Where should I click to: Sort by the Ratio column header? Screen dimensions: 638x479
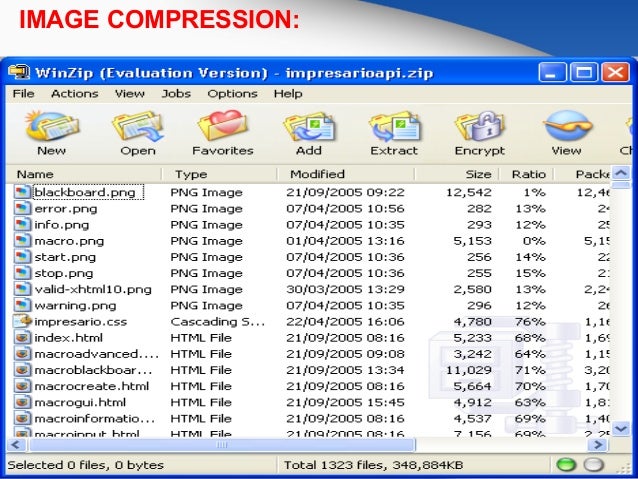(527, 174)
